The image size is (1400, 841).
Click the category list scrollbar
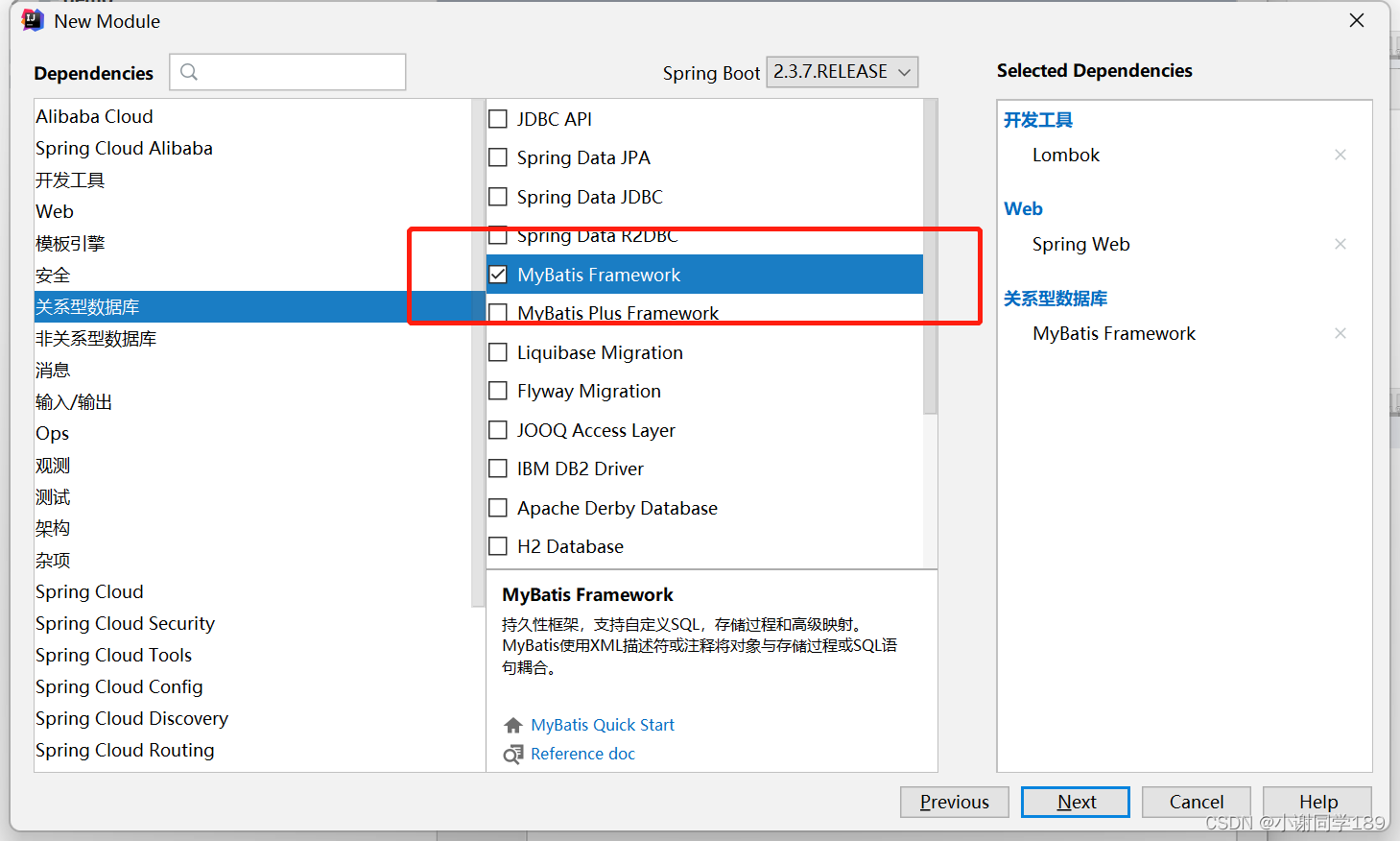[x=479, y=353]
